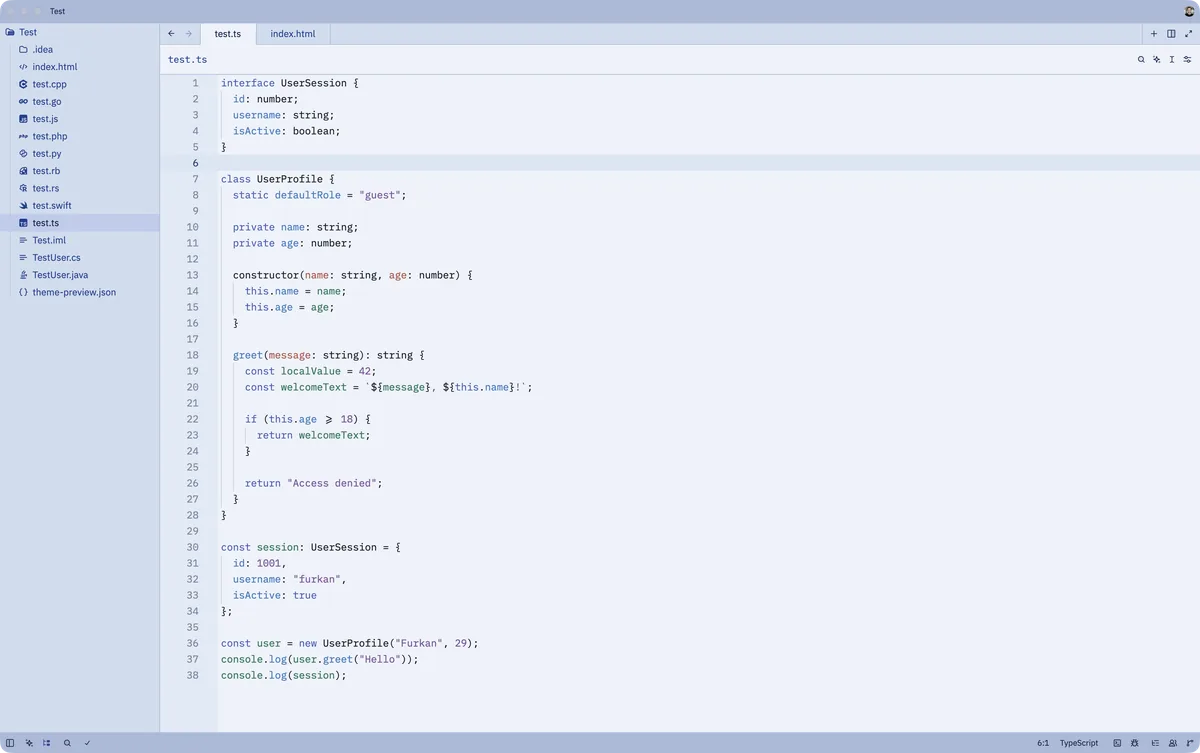Open TestUser.java in the file tree
Viewport: 1200px width, 753px height.
point(80,275)
